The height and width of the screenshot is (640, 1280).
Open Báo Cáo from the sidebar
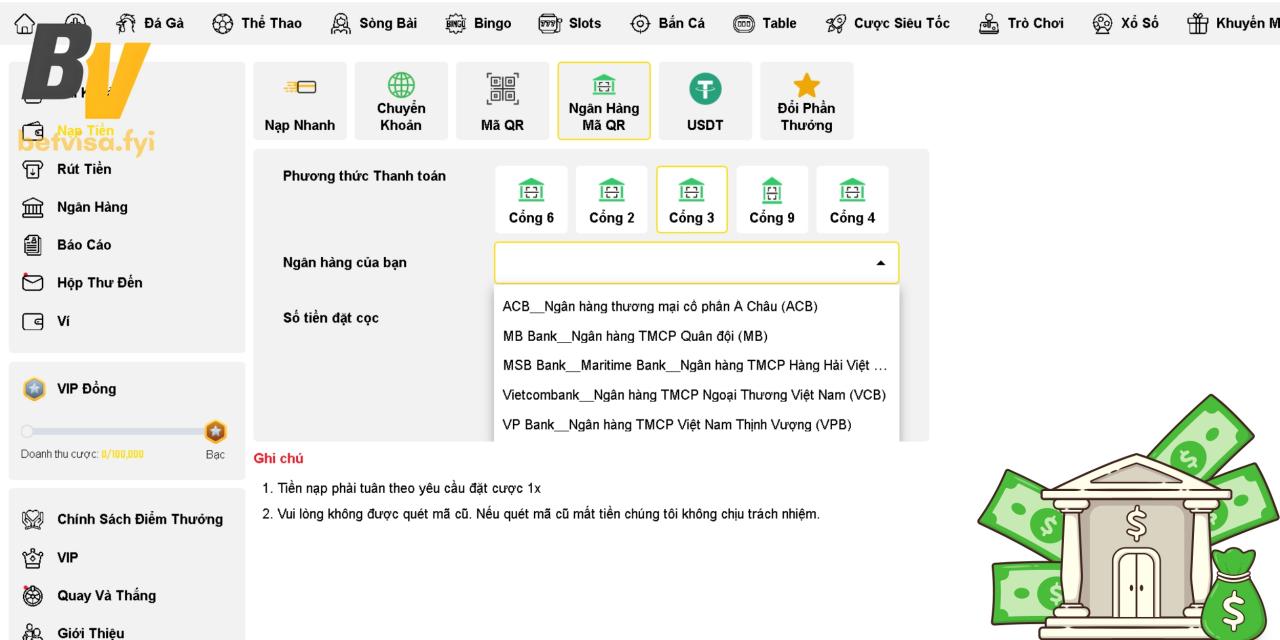coord(84,245)
